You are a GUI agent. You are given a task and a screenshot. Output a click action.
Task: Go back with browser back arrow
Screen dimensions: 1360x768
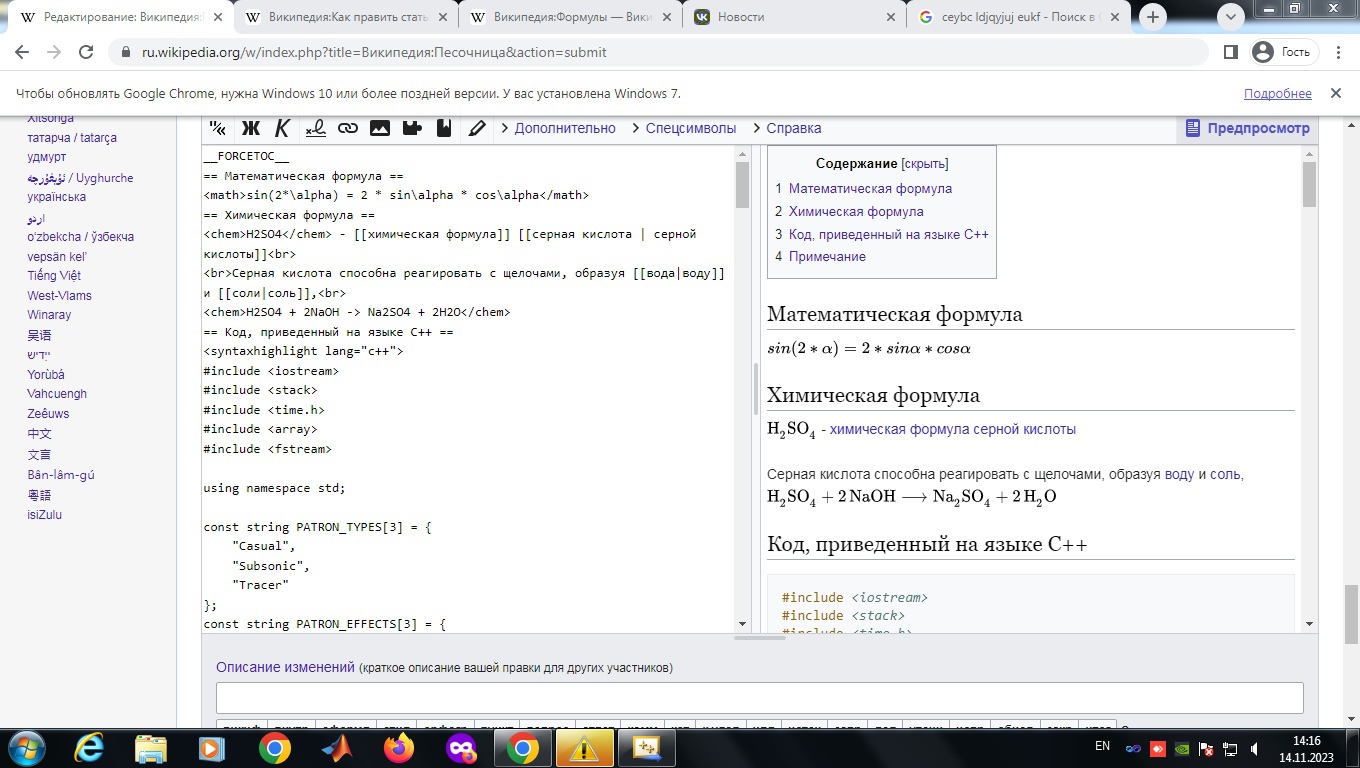pos(23,52)
